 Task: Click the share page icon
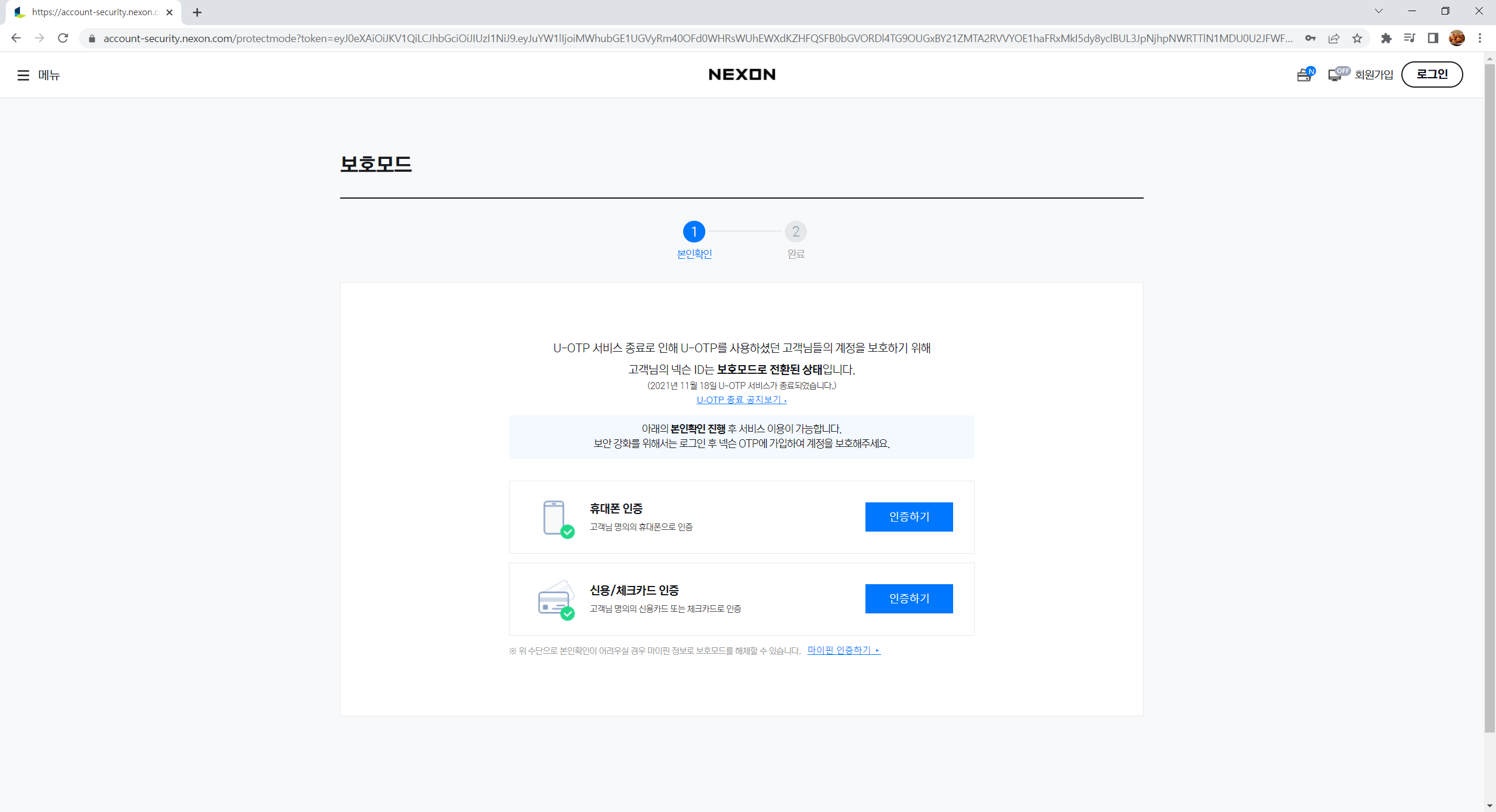tap(1334, 39)
